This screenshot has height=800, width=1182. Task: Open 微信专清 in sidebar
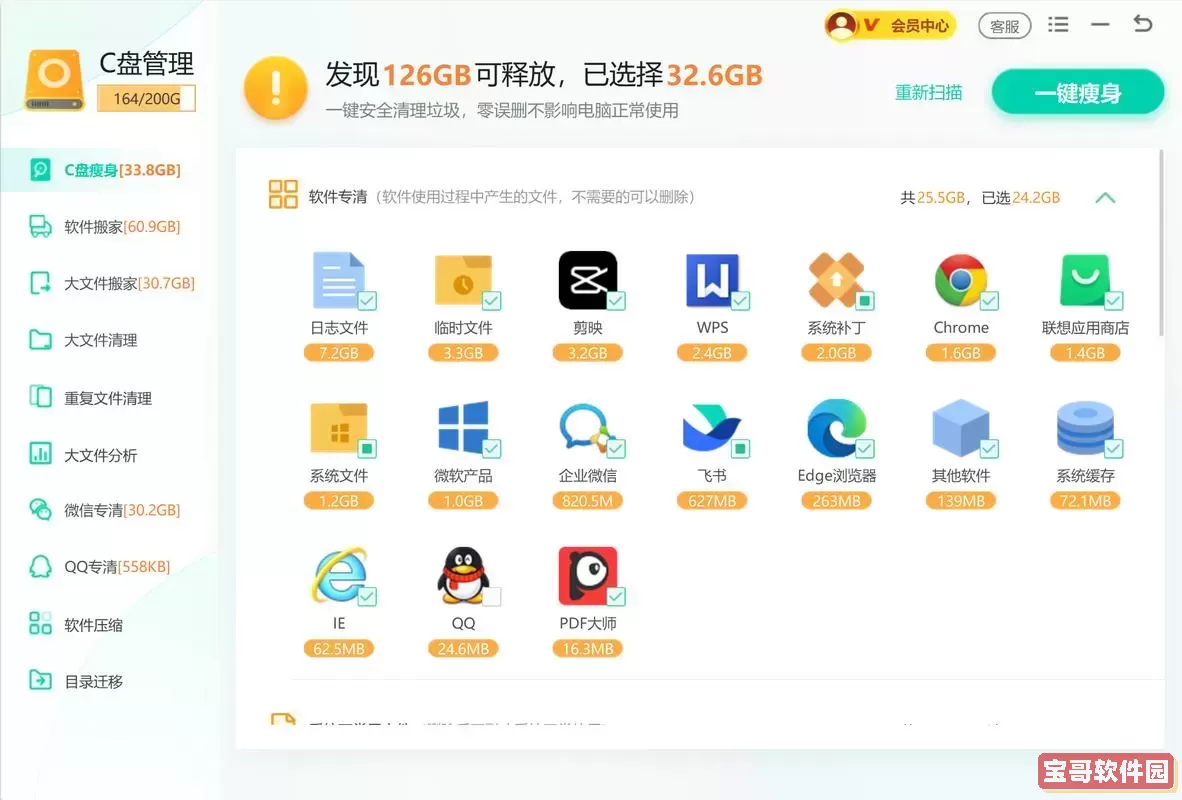(106, 510)
